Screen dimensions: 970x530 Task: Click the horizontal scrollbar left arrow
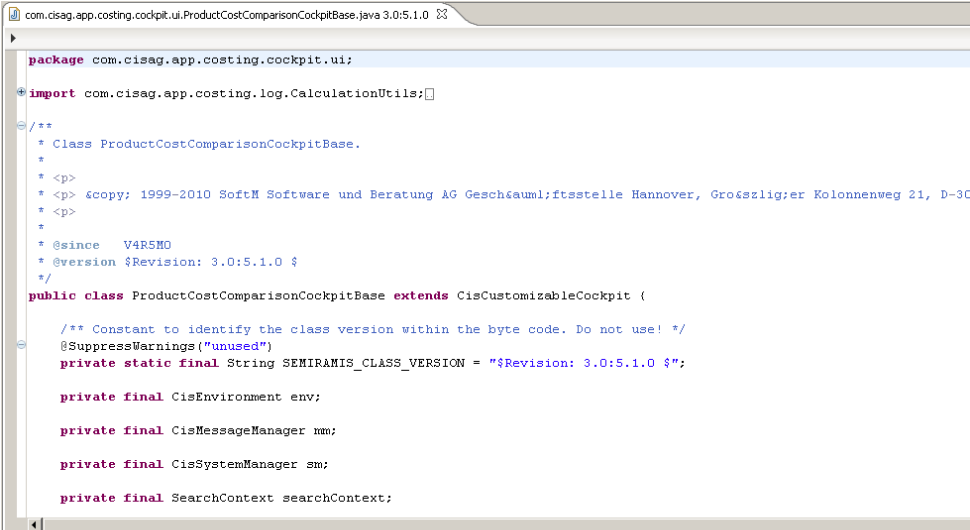[36, 523]
